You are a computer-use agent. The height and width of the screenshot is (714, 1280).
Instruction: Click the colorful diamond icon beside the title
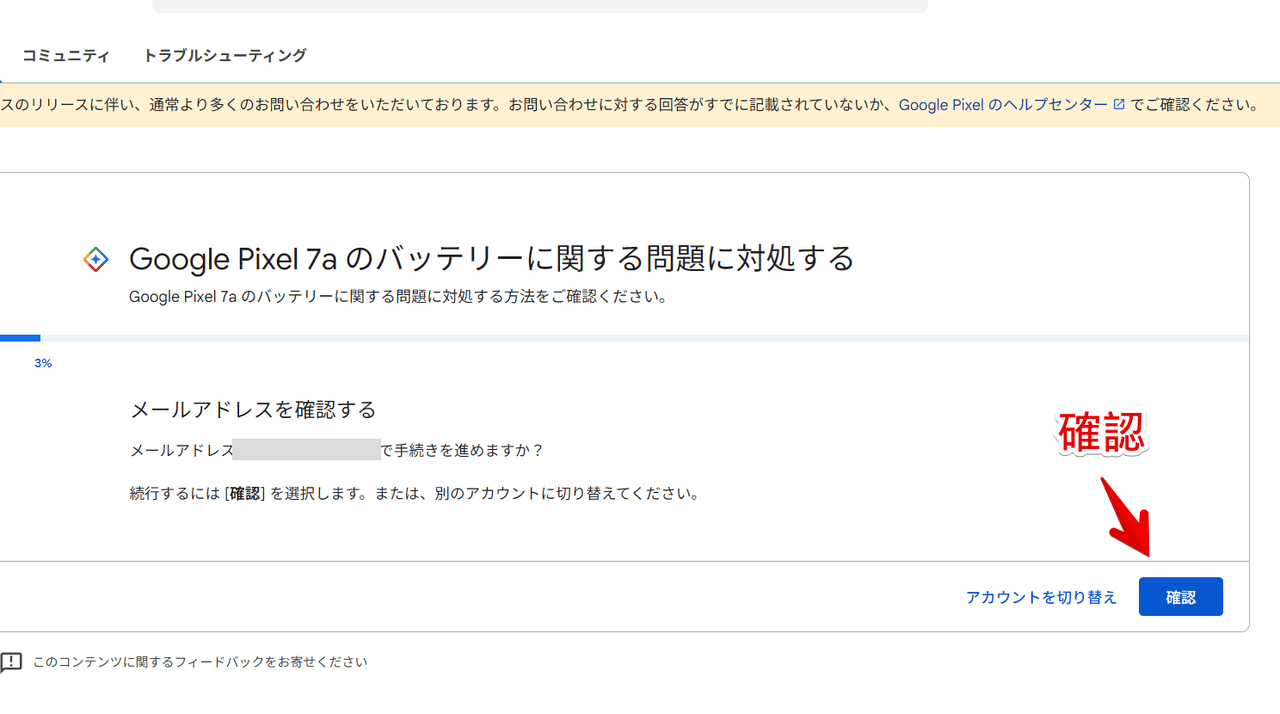95,260
